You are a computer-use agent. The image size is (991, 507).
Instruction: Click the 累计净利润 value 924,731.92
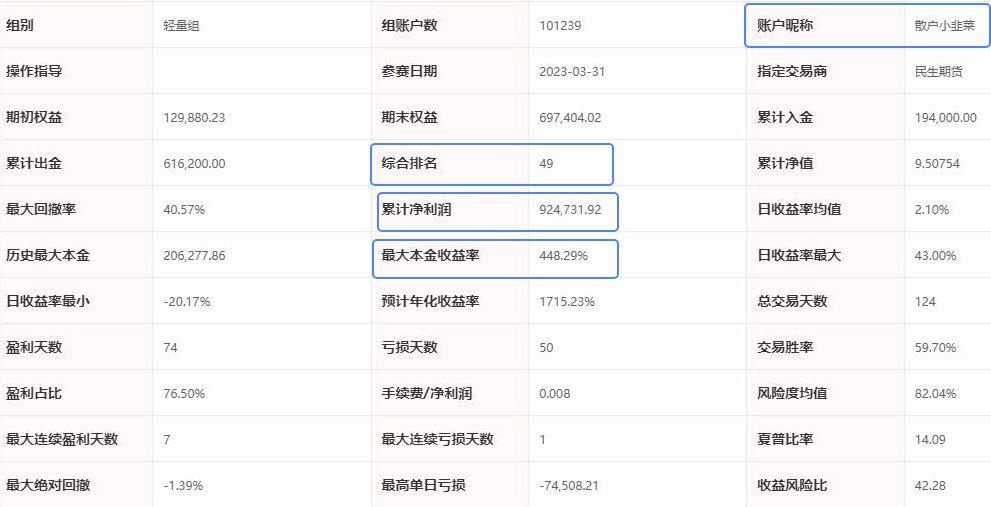[x=570, y=210]
